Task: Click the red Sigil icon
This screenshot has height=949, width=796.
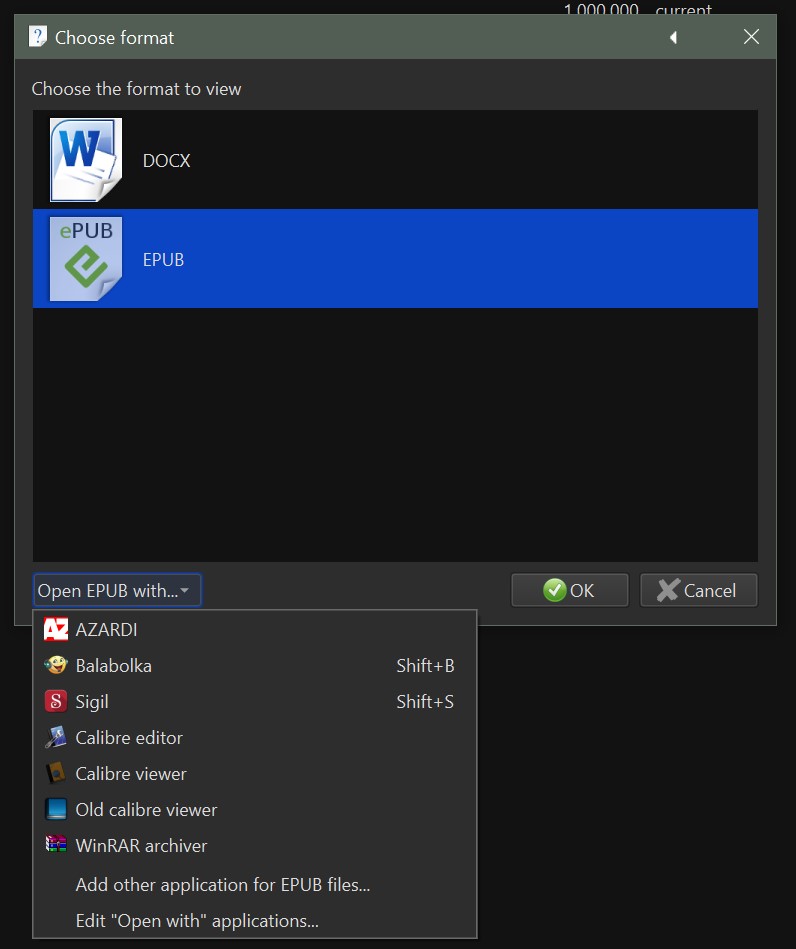Action: [56, 701]
